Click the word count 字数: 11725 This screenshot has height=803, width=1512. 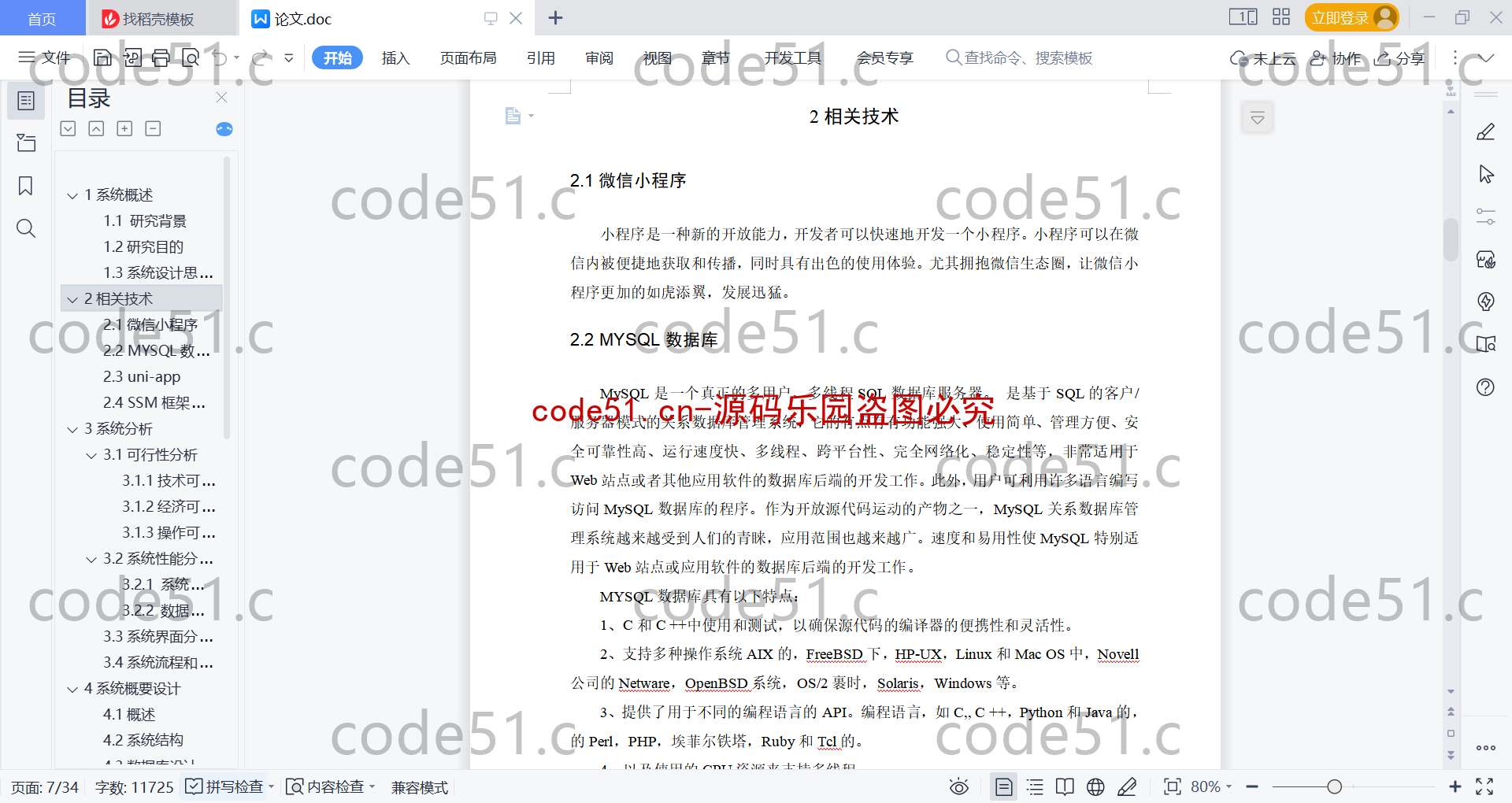pyautogui.click(x=134, y=787)
